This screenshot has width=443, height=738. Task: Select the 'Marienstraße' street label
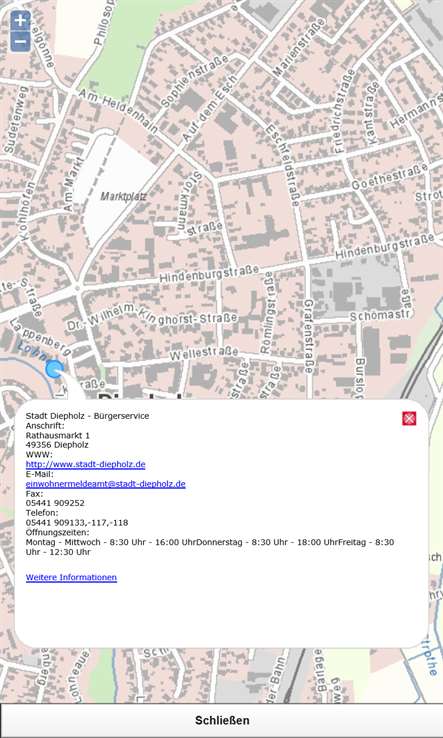299,47
